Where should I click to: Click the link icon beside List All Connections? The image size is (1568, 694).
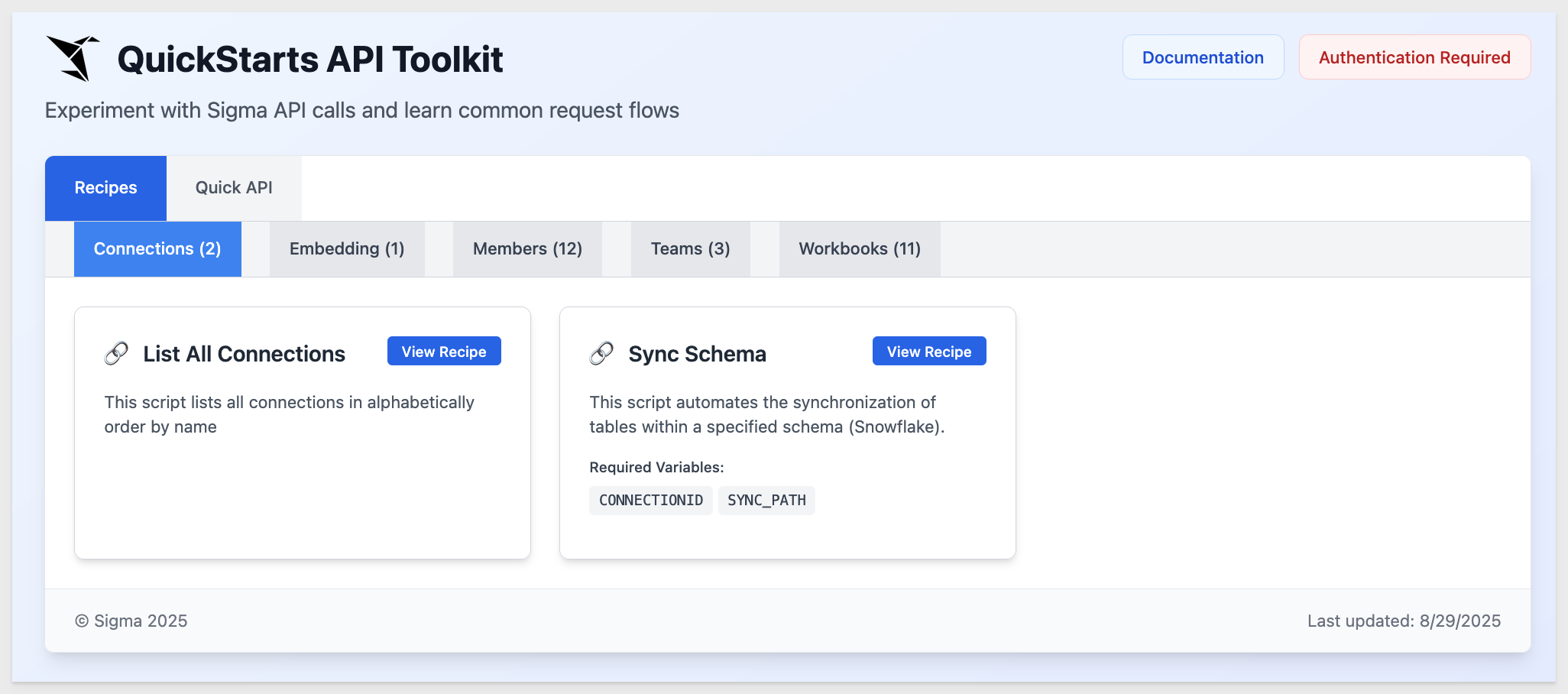[116, 354]
